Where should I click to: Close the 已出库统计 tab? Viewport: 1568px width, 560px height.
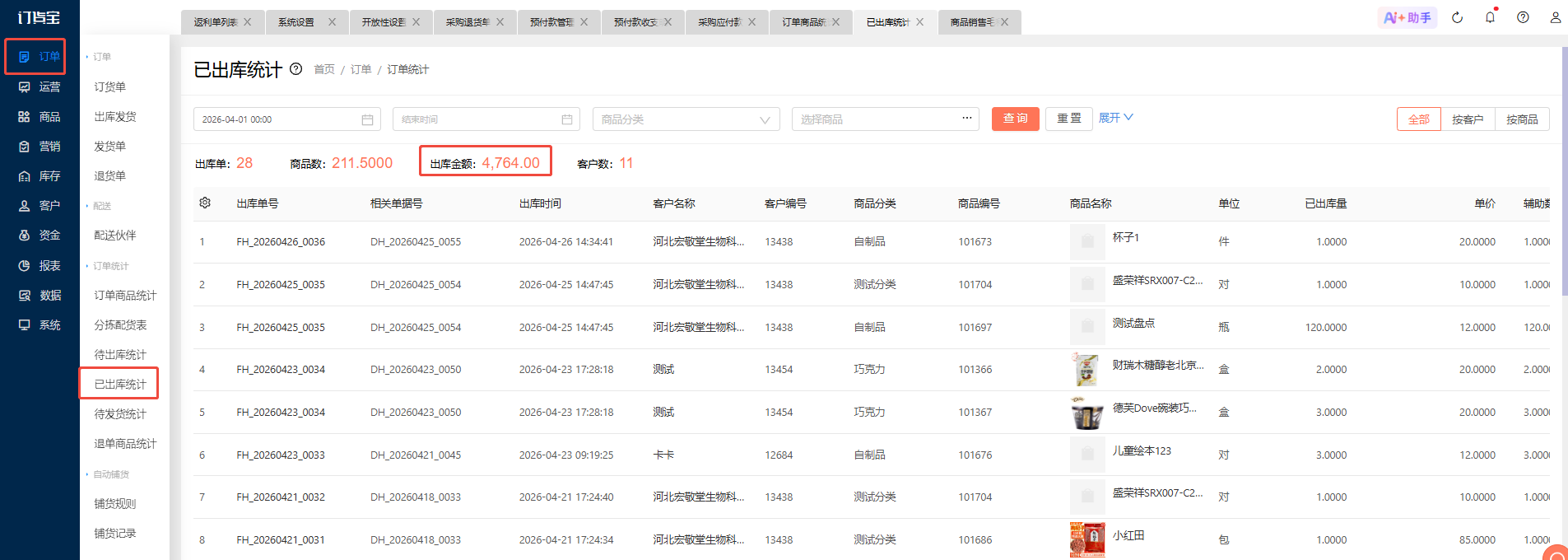(919, 22)
